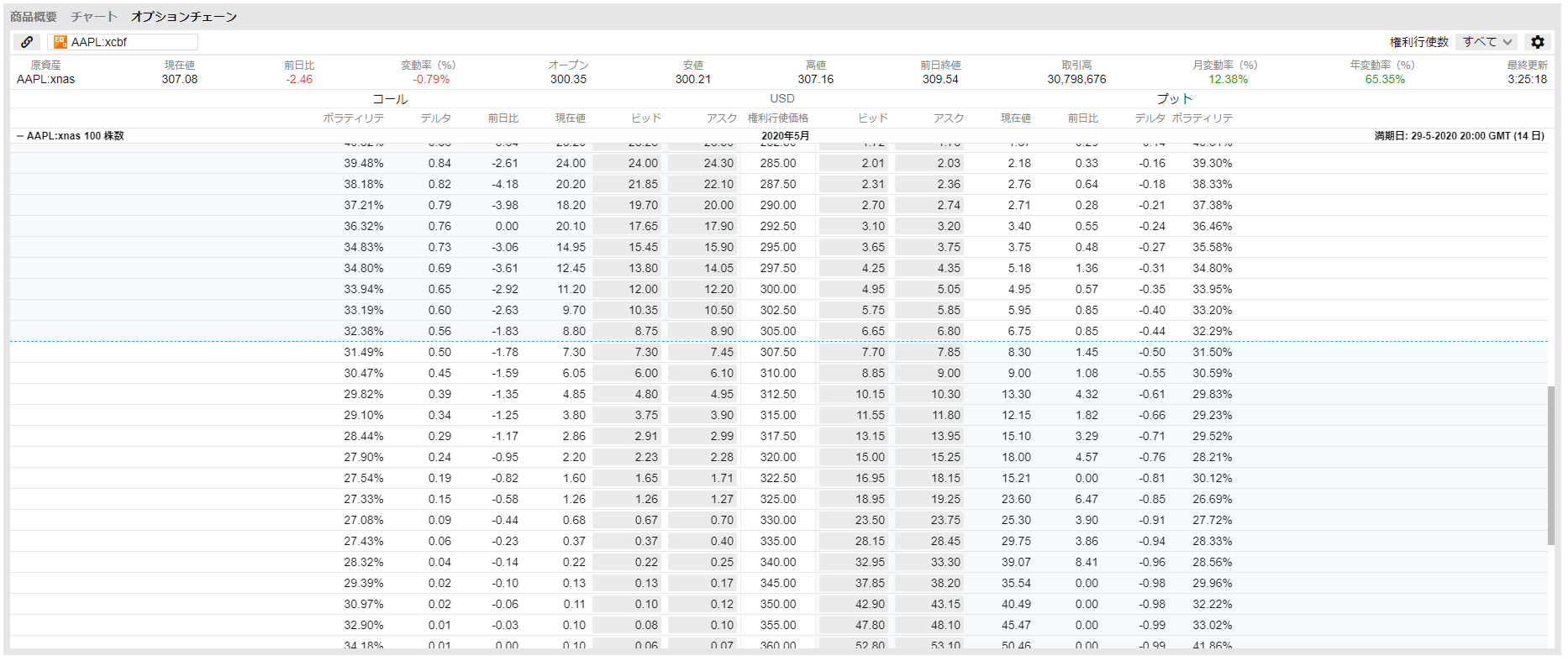Click call ask 7.45 at strike 307.50
Image resolution: width=1568 pixels, height=661 pixels.
pyautogui.click(x=702, y=353)
